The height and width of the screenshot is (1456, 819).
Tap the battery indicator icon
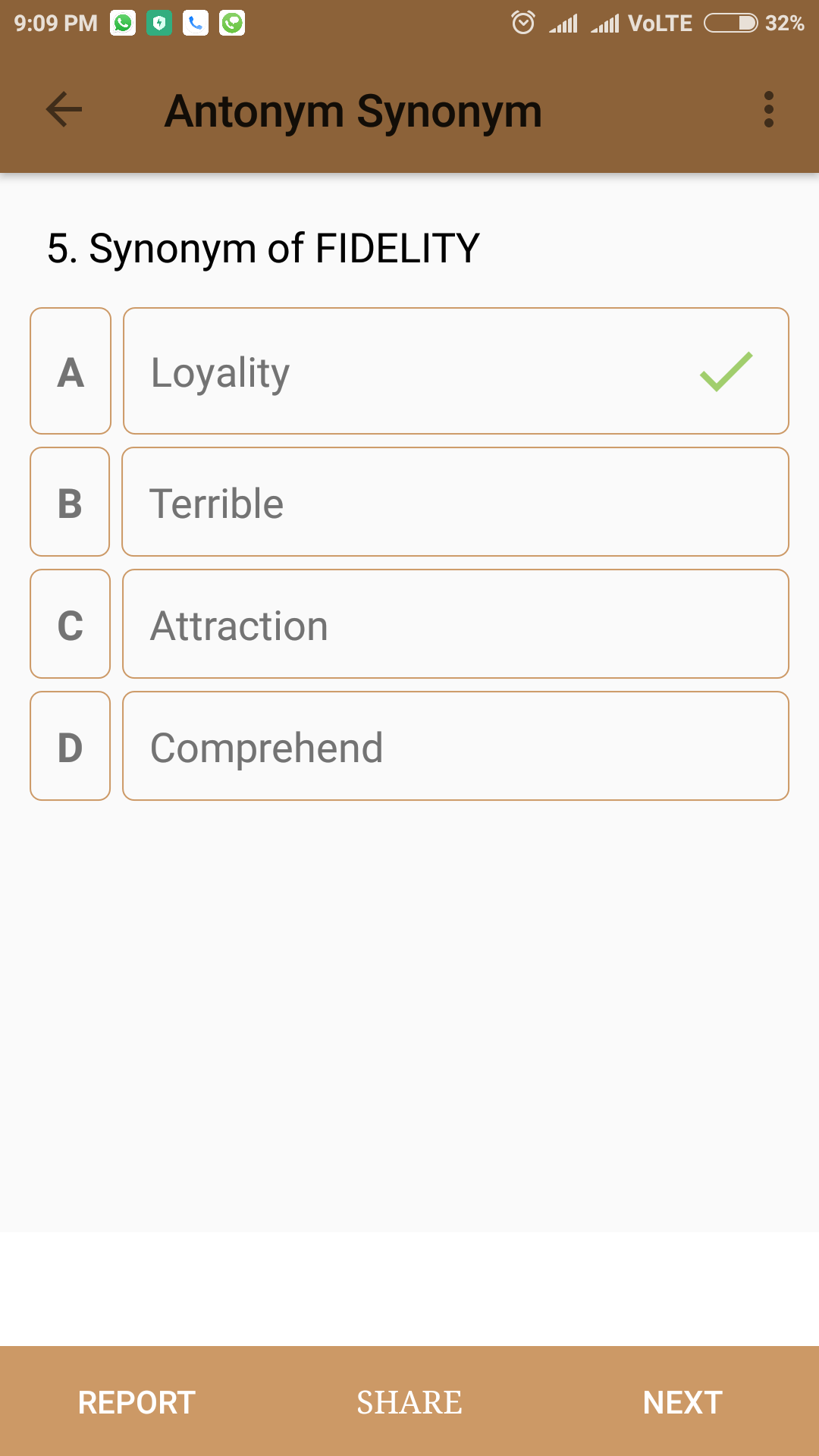pos(730,24)
